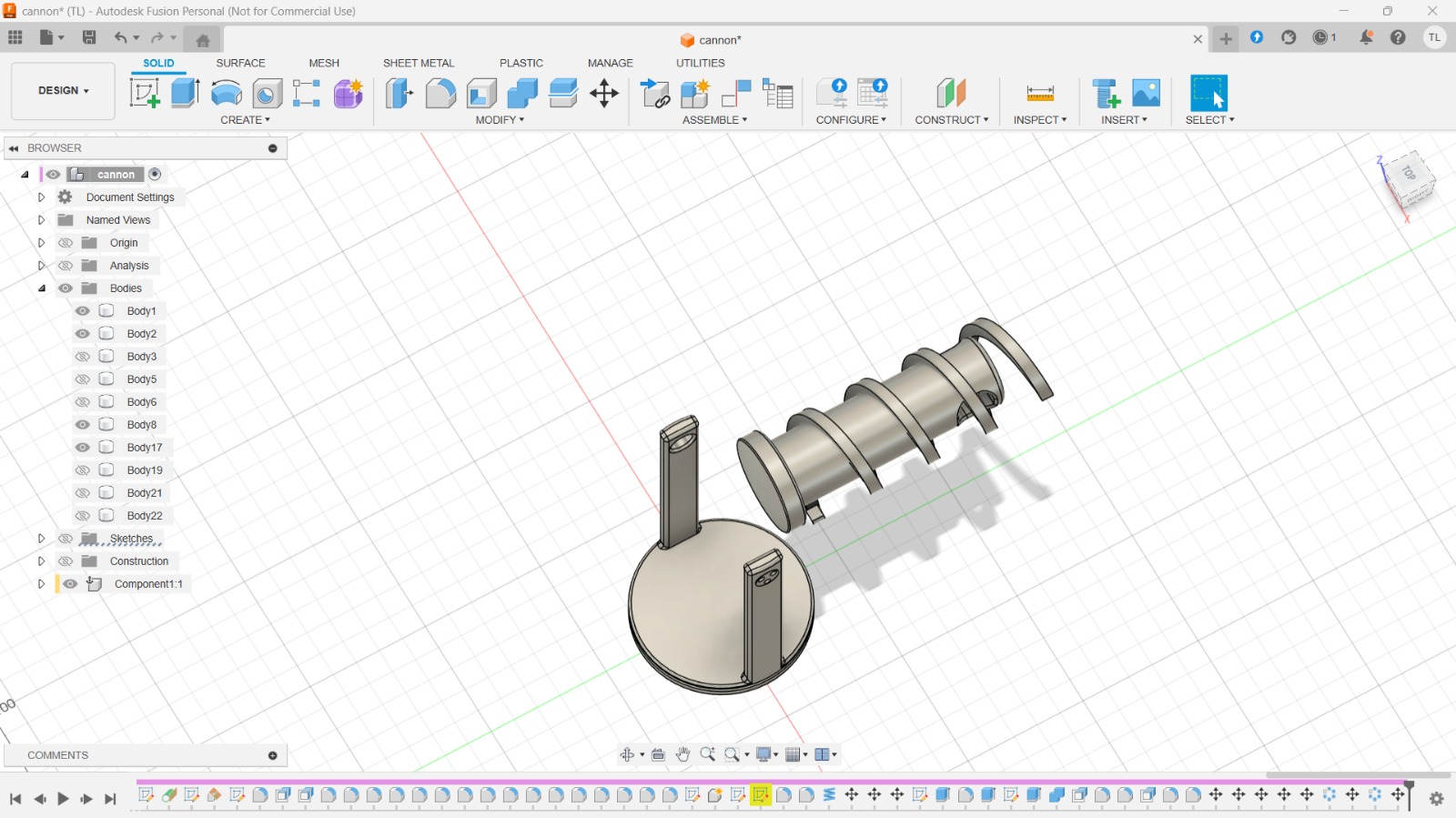Screen dimensions: 1456x818
Task: Collapse the Bodies folder
Action: (x=41, y=288)
